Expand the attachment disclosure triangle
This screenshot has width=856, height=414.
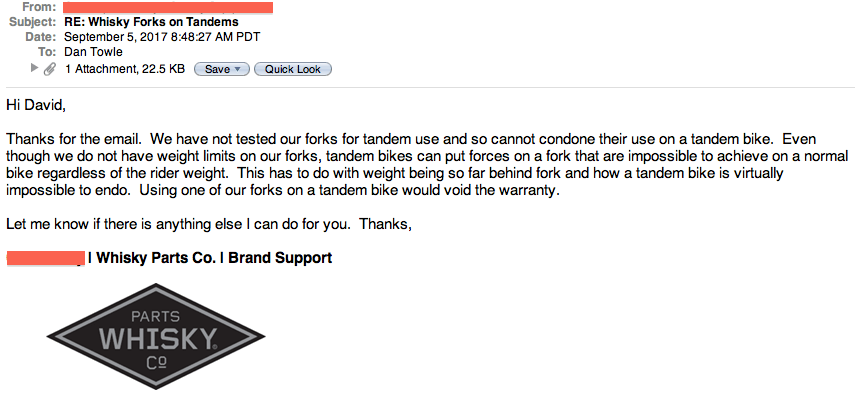point(34,68)
